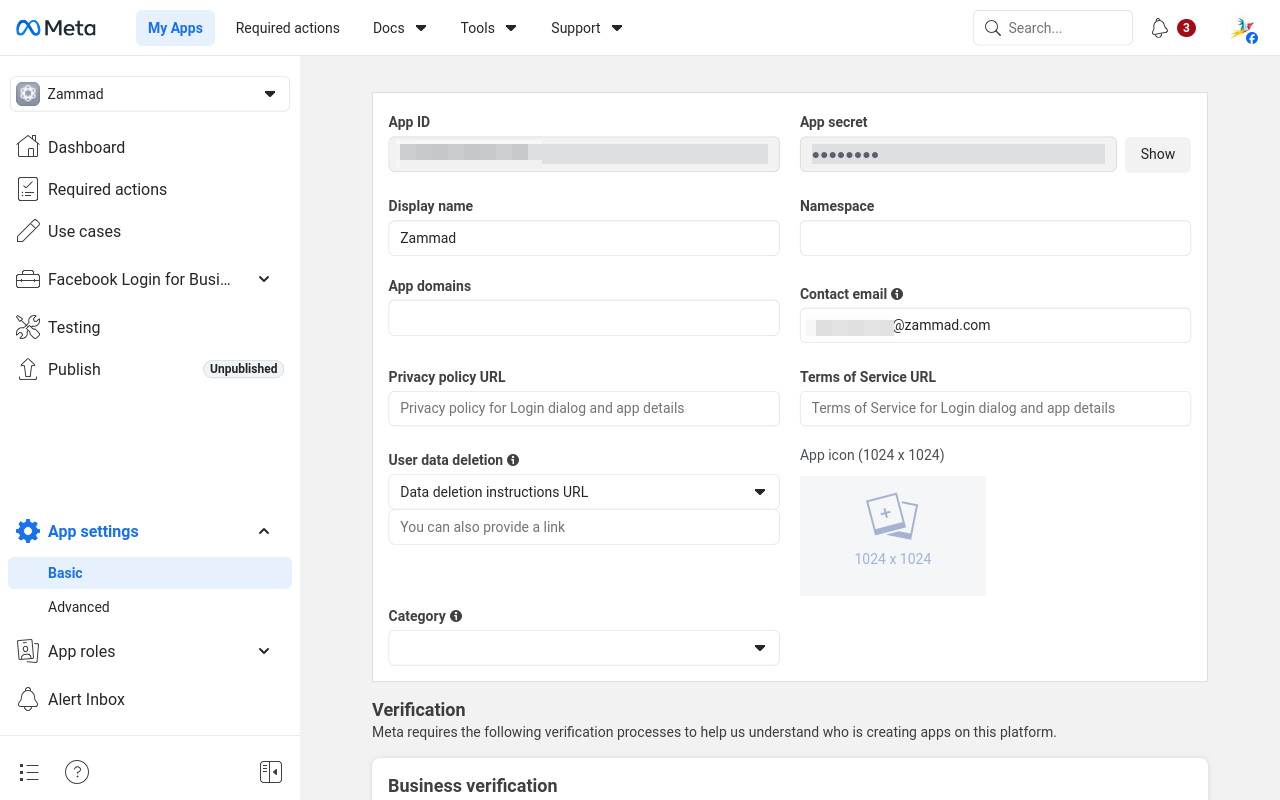This screenshot has height=800, width=1280.
Task: Expand the App roles section
Action: click(x=264, y=651)
